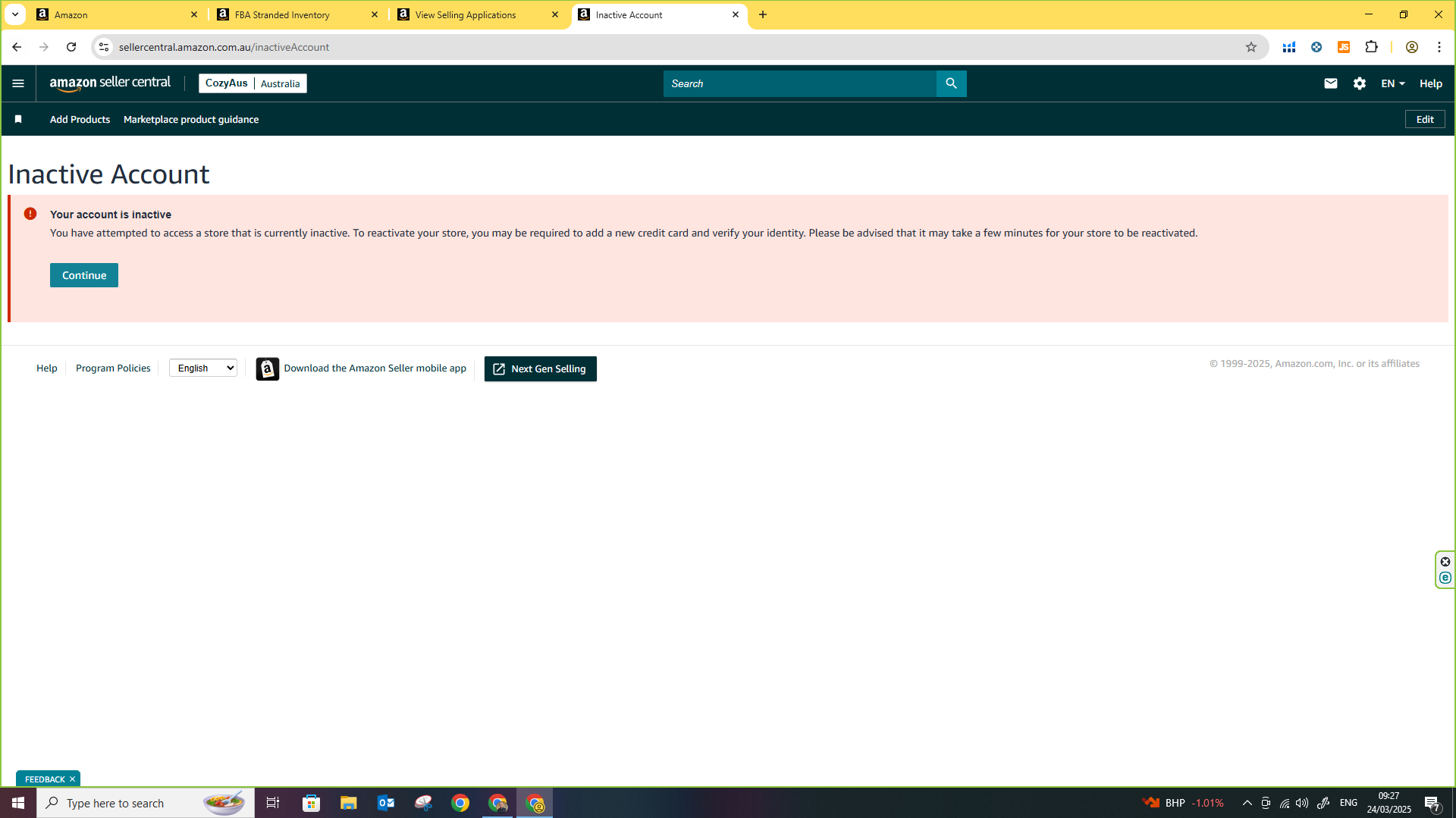
Task: Open the Program Policies link
Action: pyautogui.click(x=113, y=368)
